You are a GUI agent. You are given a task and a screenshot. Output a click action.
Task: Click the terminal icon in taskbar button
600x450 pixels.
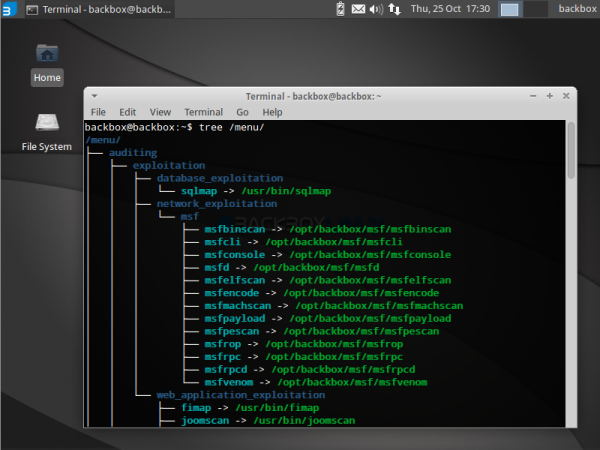tap(32, 10)
